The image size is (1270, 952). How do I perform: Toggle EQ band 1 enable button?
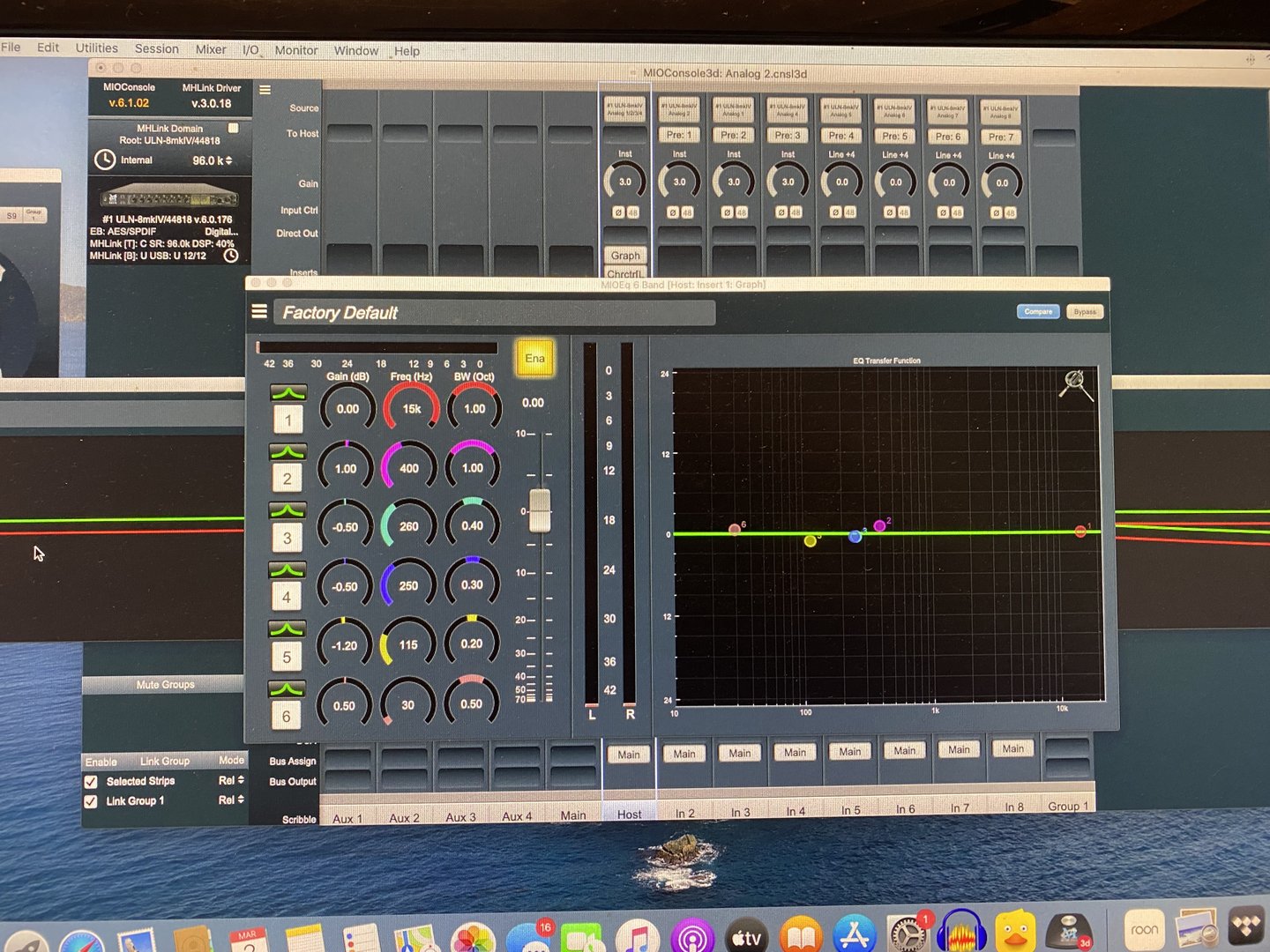pos(288,420)
